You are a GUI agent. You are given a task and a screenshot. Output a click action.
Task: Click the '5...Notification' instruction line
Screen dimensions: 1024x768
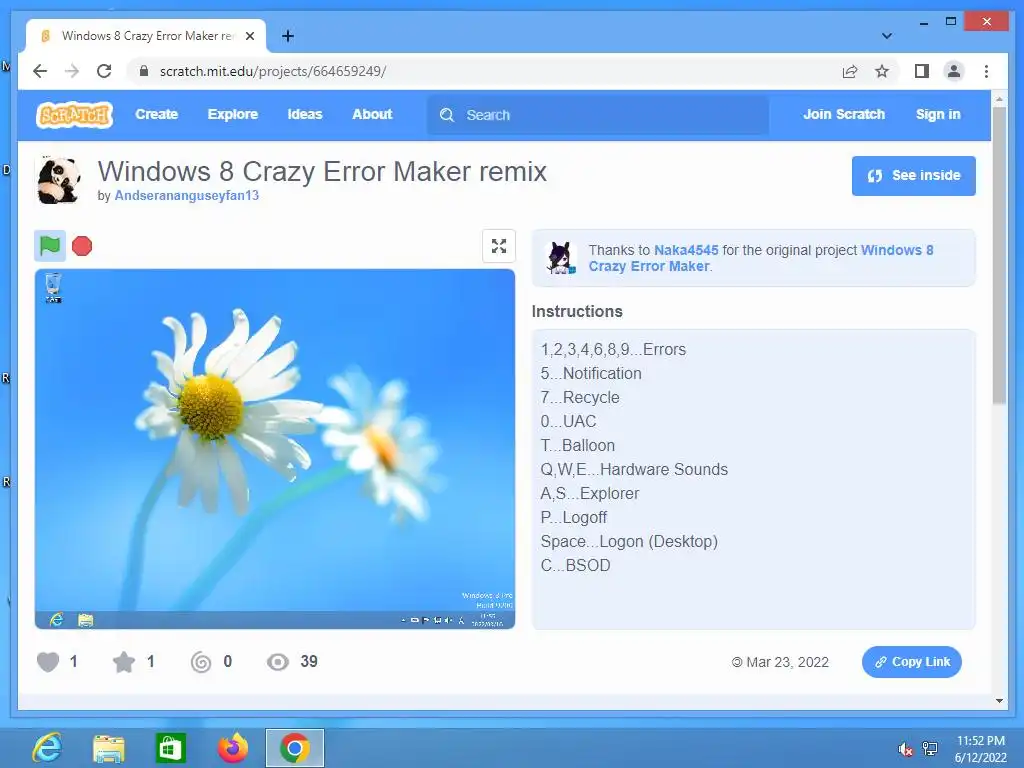(591, 374)
